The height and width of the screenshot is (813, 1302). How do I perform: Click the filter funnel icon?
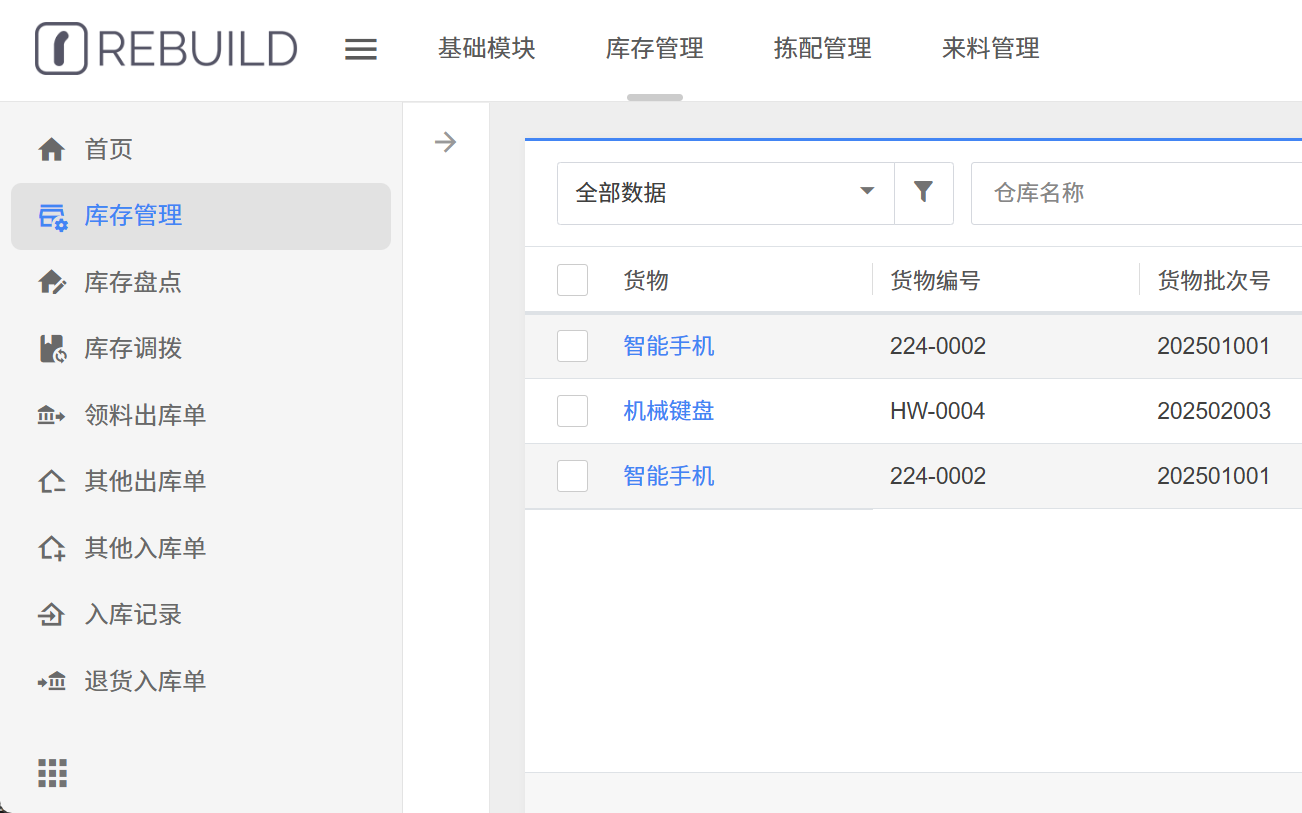pos(923,192)
